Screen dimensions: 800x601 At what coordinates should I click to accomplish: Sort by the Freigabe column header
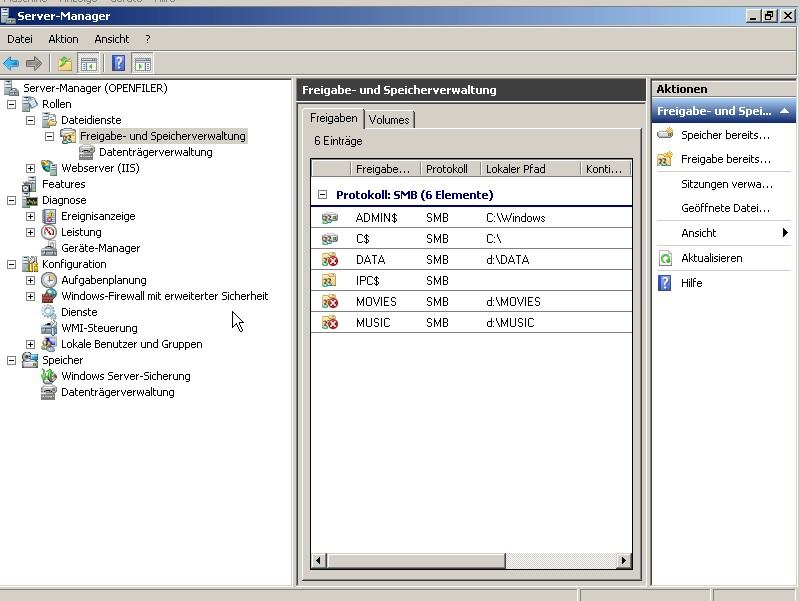385,169
